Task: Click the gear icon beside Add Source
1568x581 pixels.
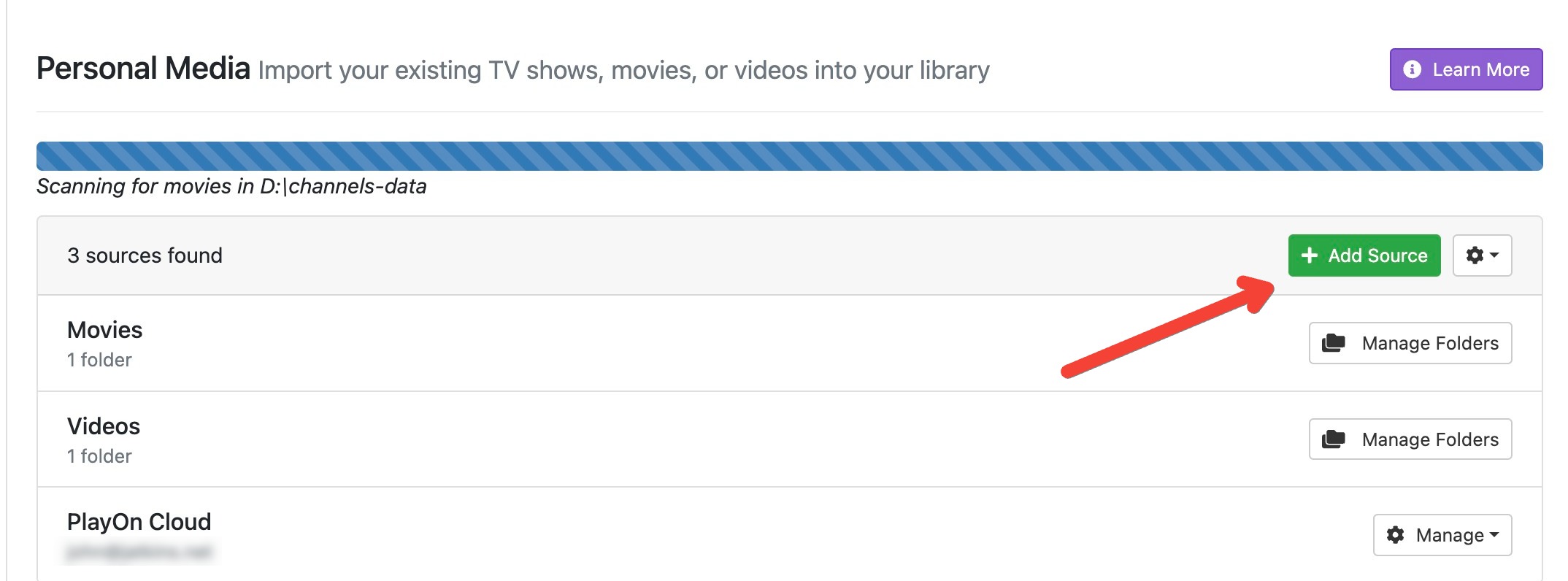Action: click(1475, 255)
